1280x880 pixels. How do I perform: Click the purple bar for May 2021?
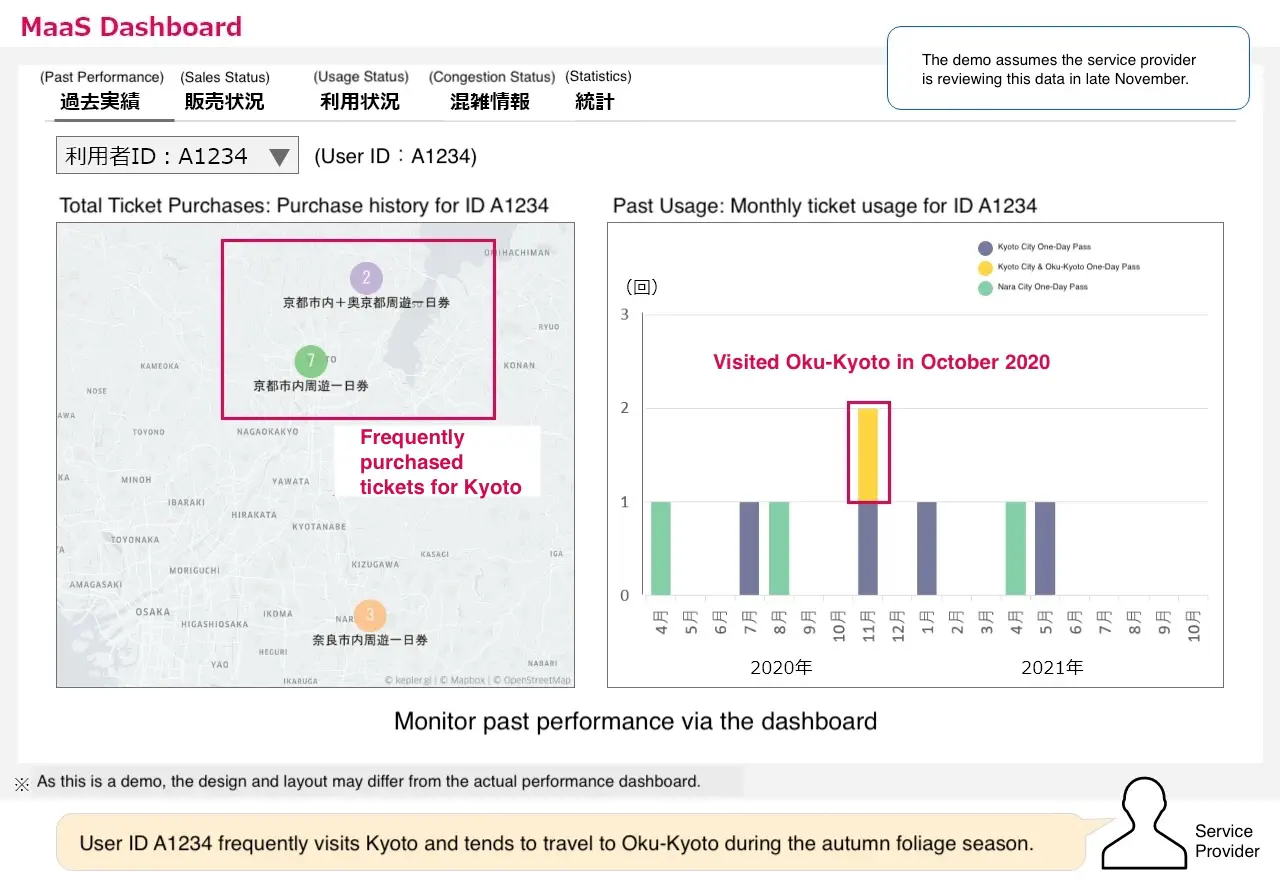[x=1045, y=548]
